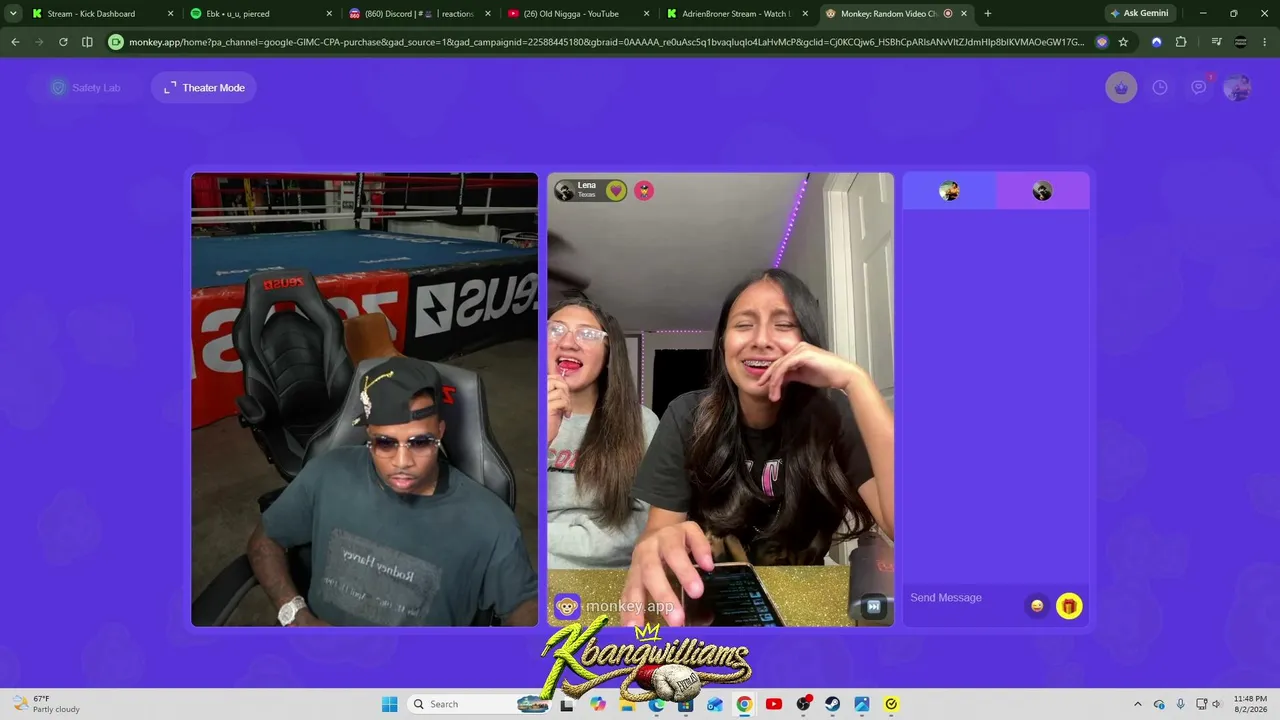Viewport: 1280px width, 720px height.
Task: Open the volume control in system tray
Action: coord(1216,704)
